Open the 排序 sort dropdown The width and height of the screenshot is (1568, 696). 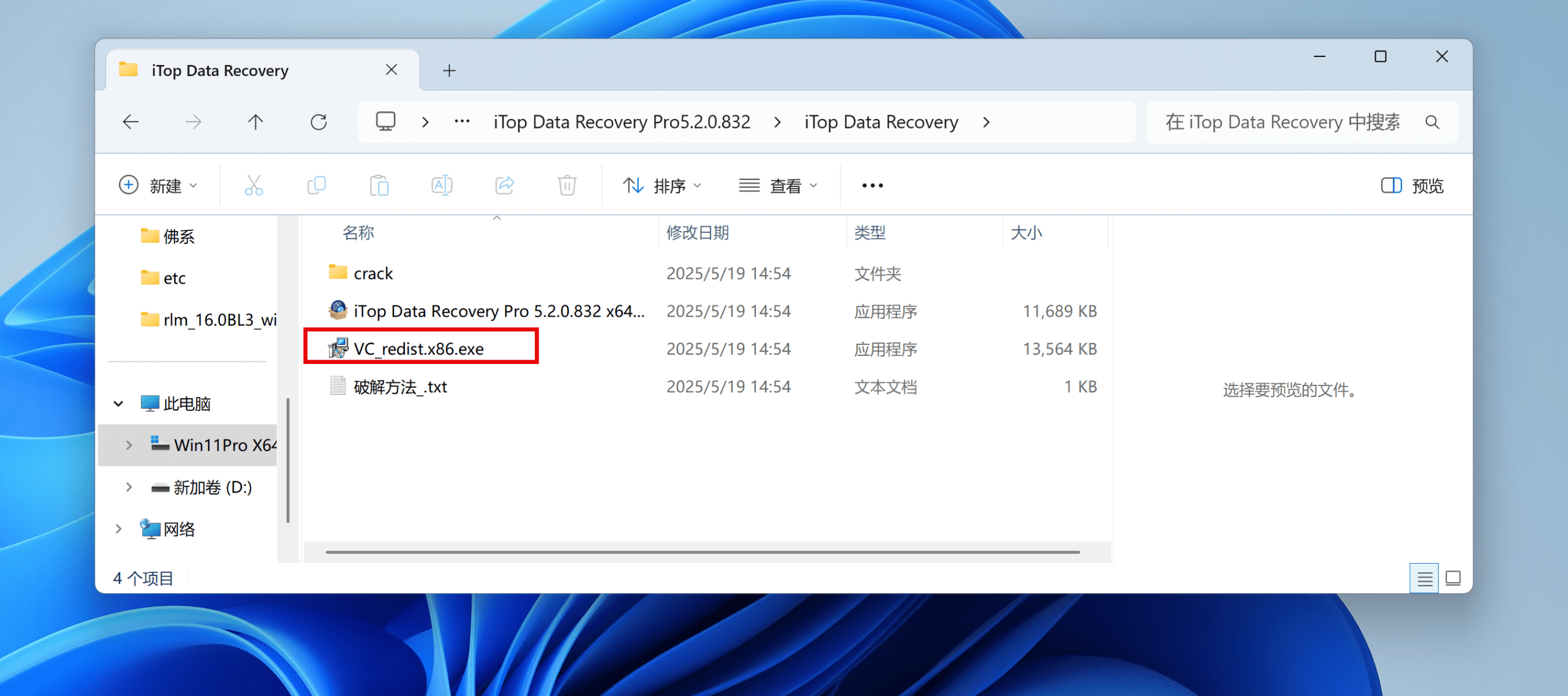coord(661,186)
